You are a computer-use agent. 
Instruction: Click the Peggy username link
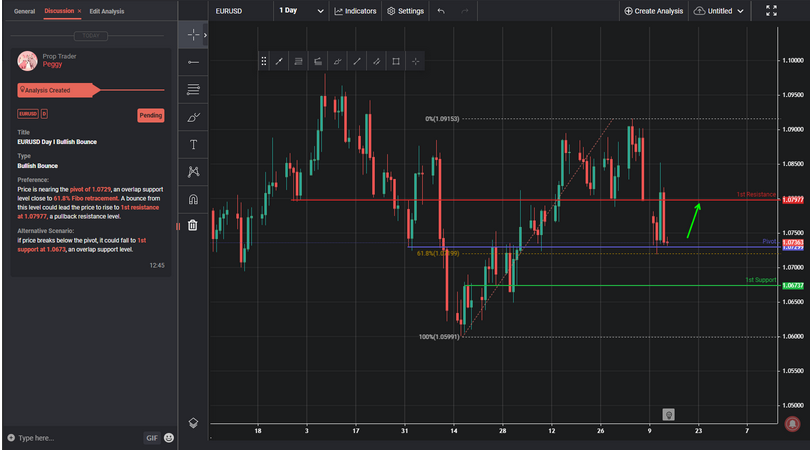coord(52,64)
